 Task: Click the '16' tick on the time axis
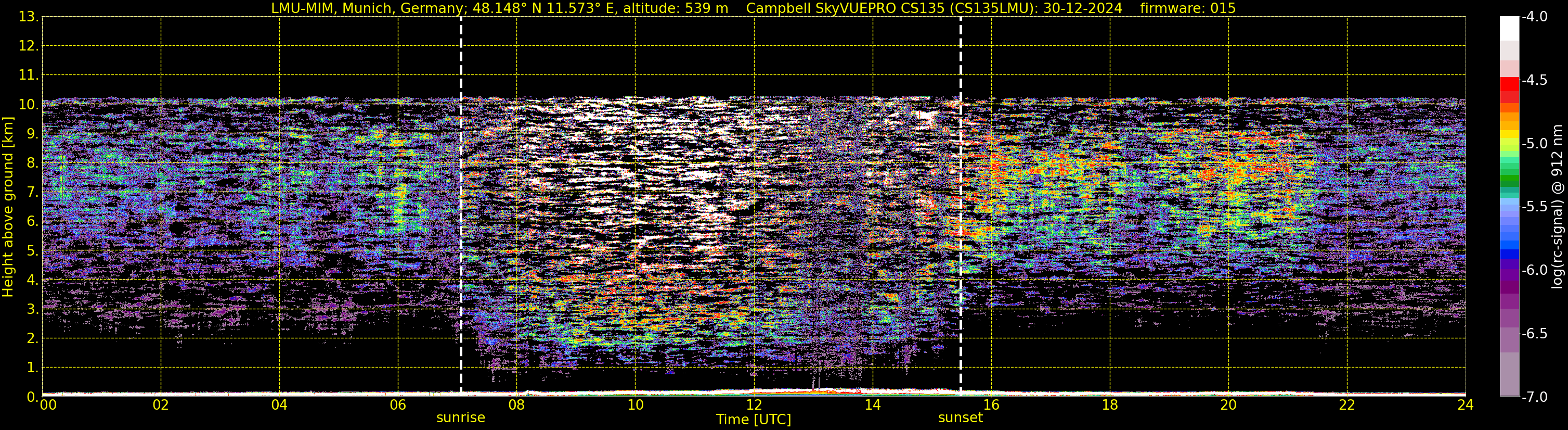[x=992, y=405]
